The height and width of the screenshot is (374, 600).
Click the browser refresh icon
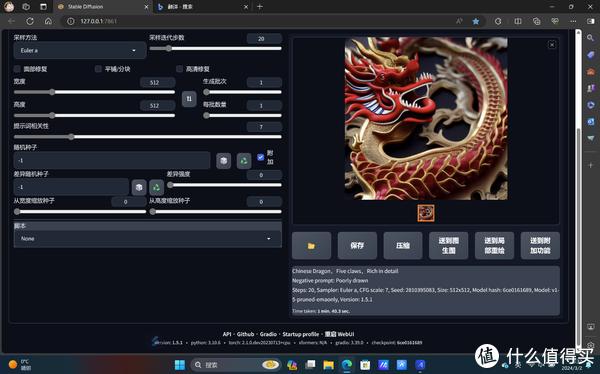tap(30, 21)
